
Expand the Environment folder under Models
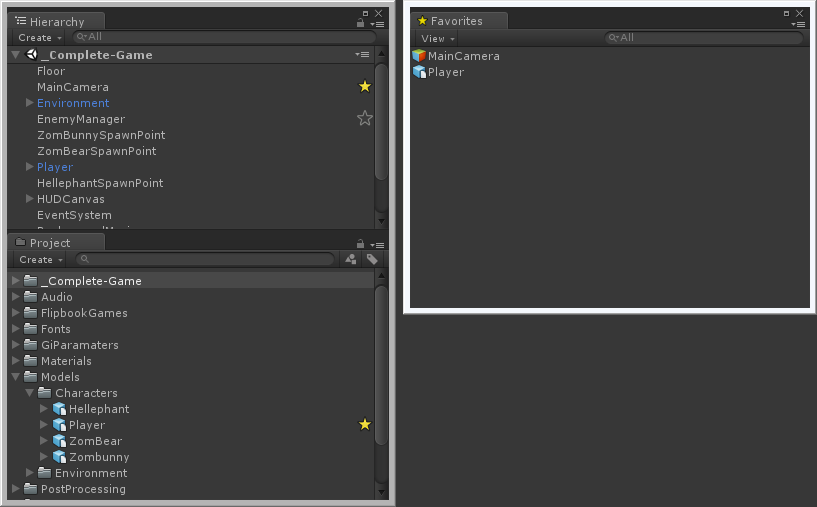pos(30,473)
